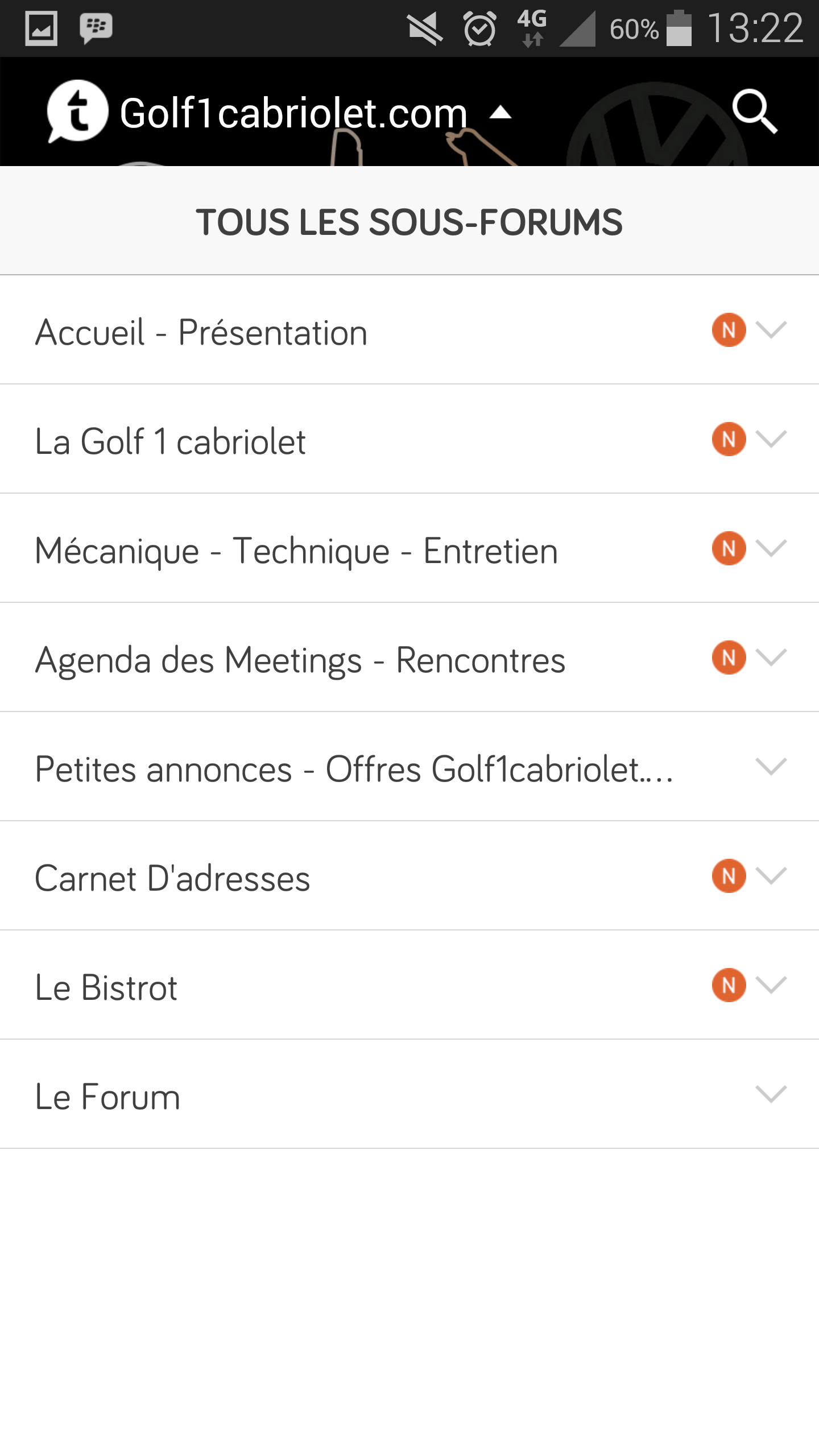Tap the N badge beside Carnet D'adresses
This screenshot has height=1456, width=819.
(729, 876)
